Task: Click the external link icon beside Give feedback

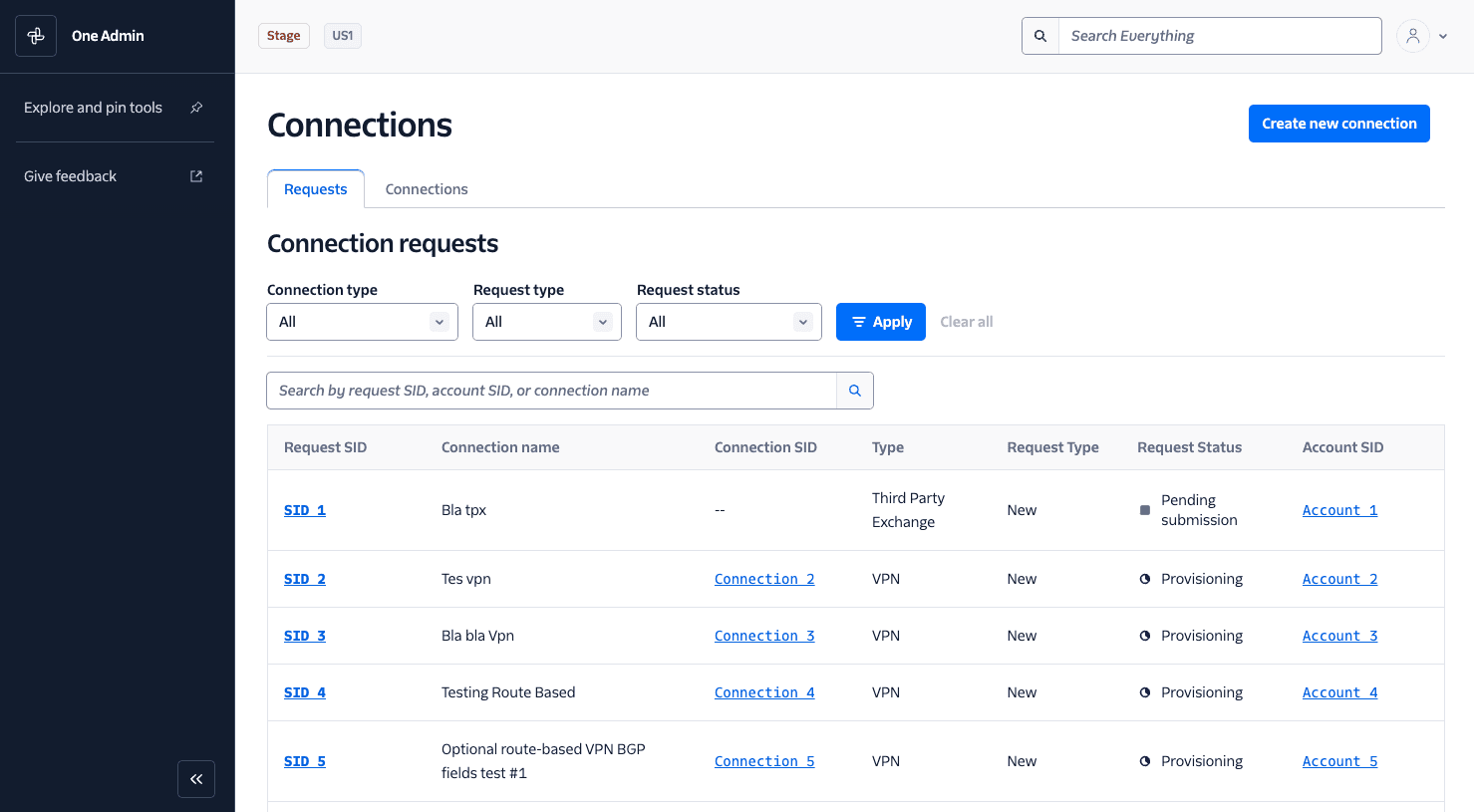Action: pos(195,175)
